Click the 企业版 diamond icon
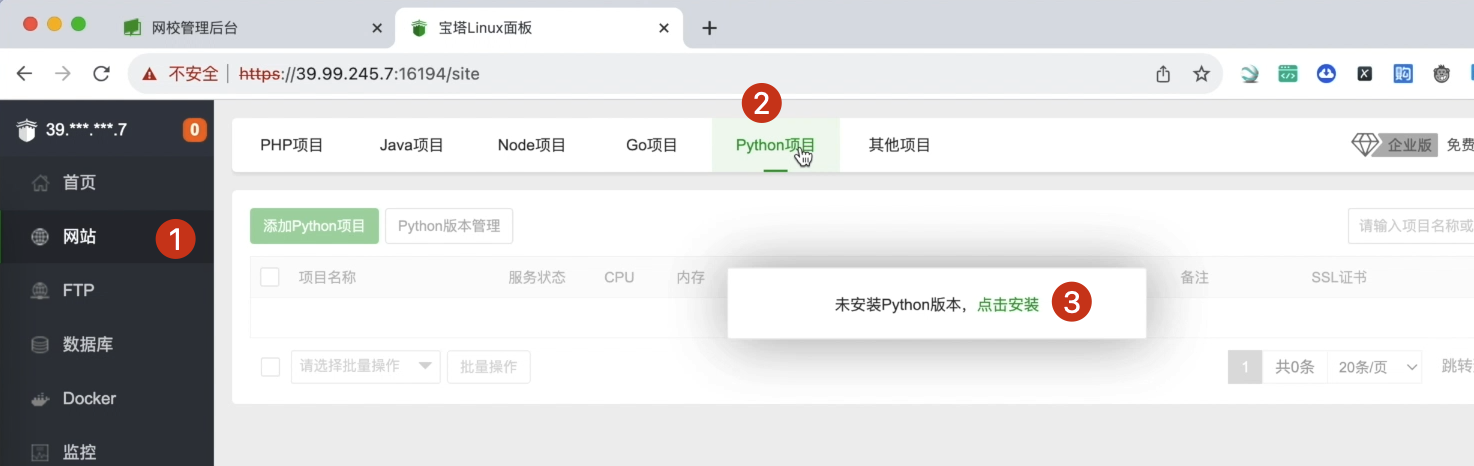Screen dimensions: 1474x466 coord(1365,145)
